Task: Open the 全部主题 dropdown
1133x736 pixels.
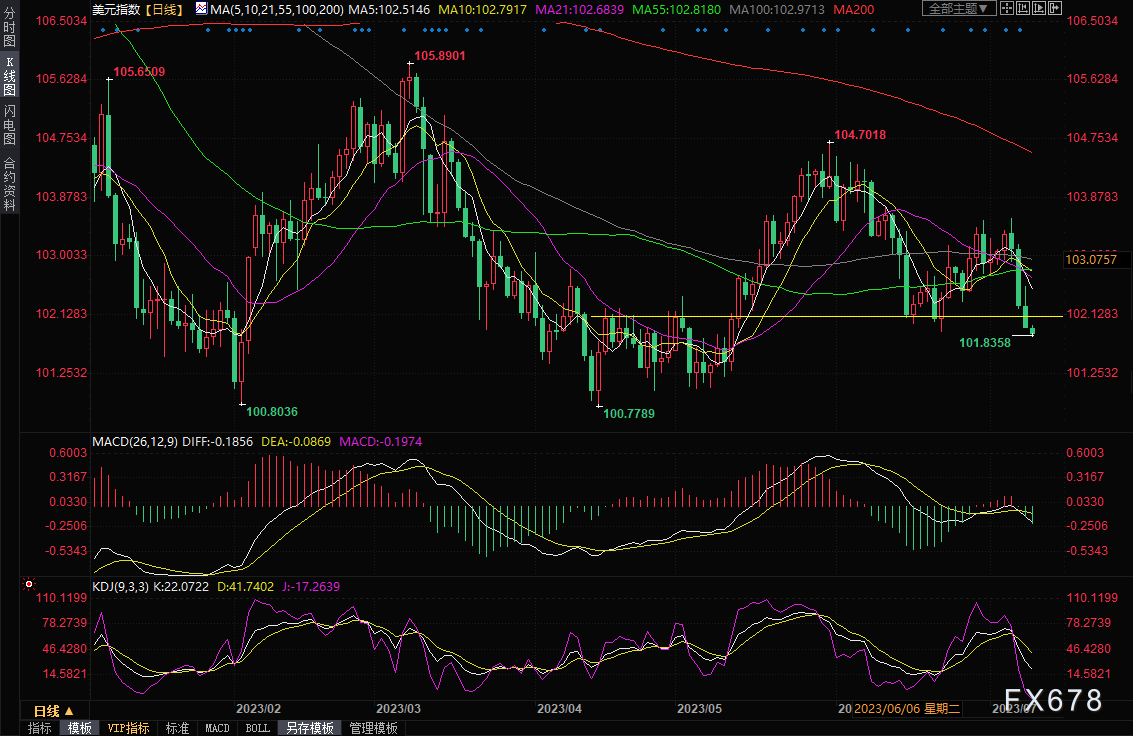Action: (x=958, y=9)
